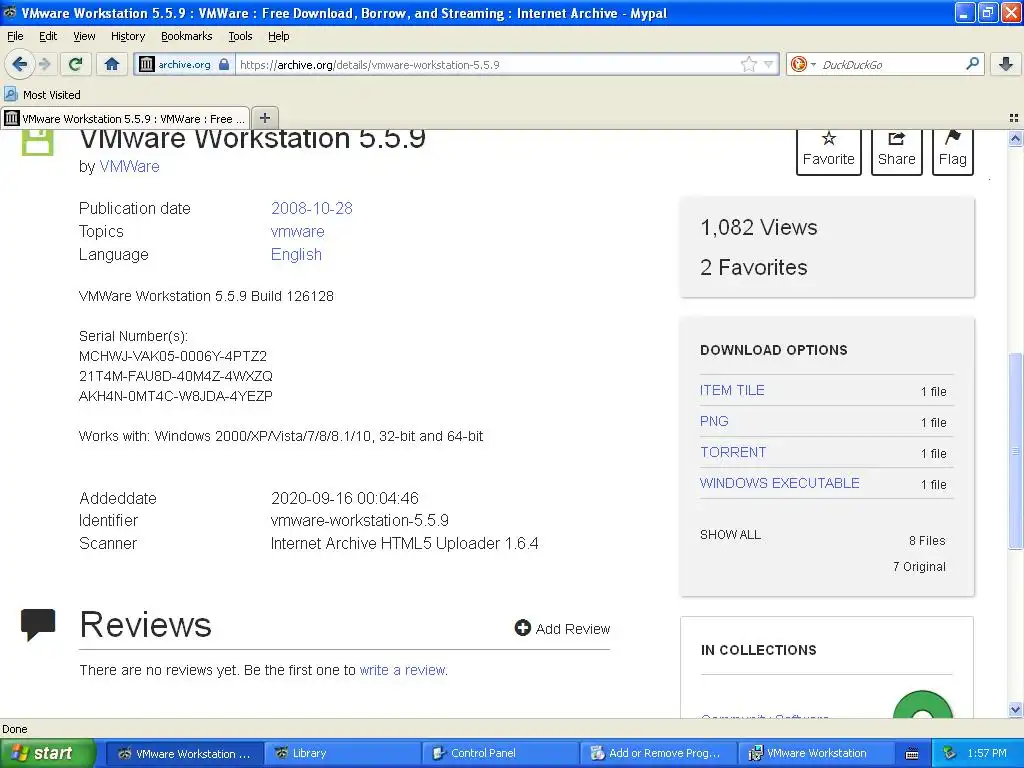Viewport: 1024px width, 768px height.
Task: Open the Home page icon
Action: 112,64
